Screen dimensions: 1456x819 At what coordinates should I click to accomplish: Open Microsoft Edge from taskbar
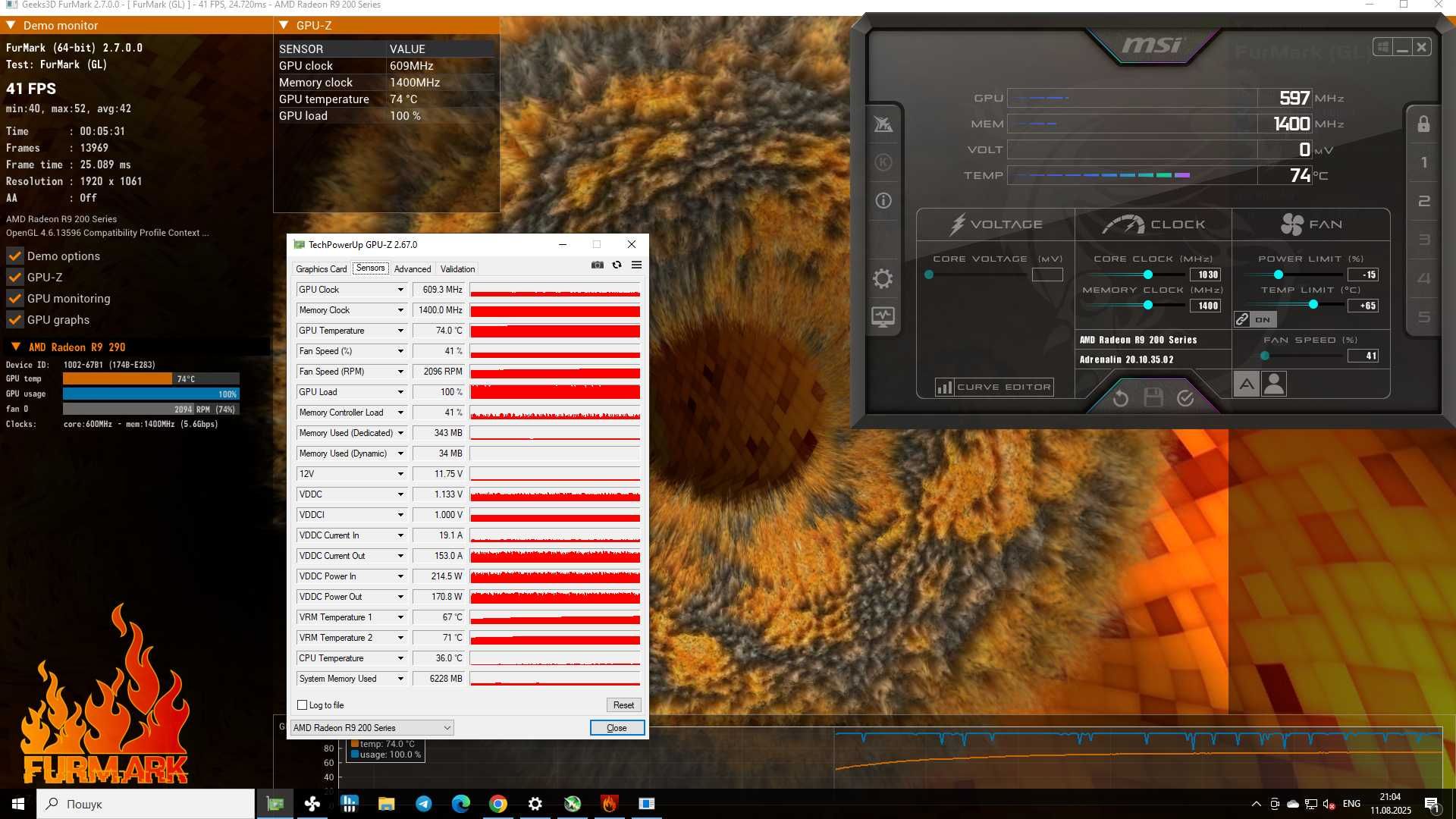click(460, 804)
